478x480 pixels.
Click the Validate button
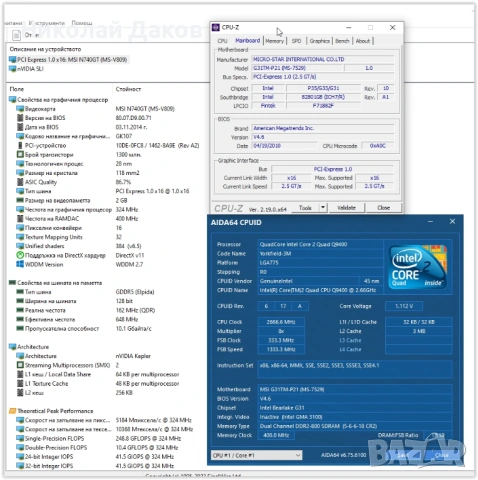click(346, 207)
